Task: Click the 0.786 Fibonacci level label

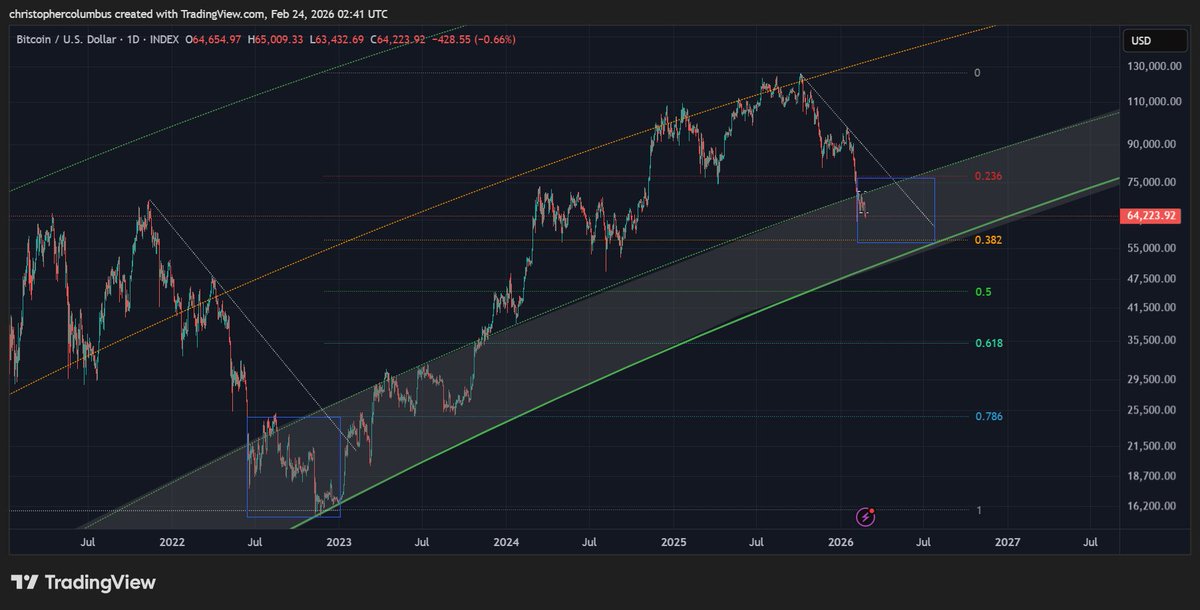Action: point(989,416)
